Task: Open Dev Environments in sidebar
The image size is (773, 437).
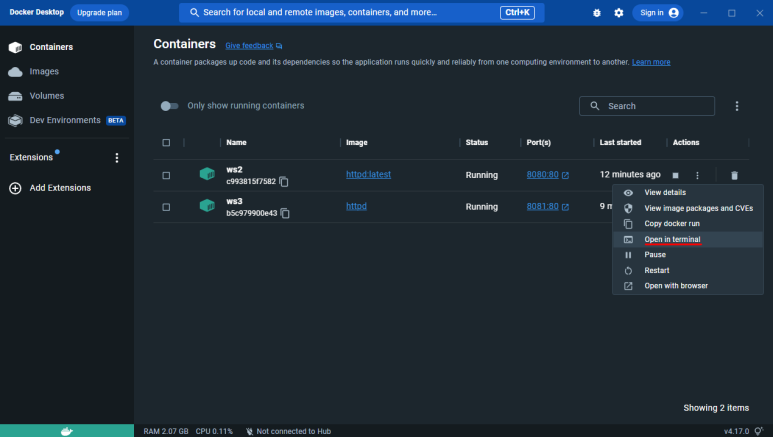Action: [x=67, y=120]
